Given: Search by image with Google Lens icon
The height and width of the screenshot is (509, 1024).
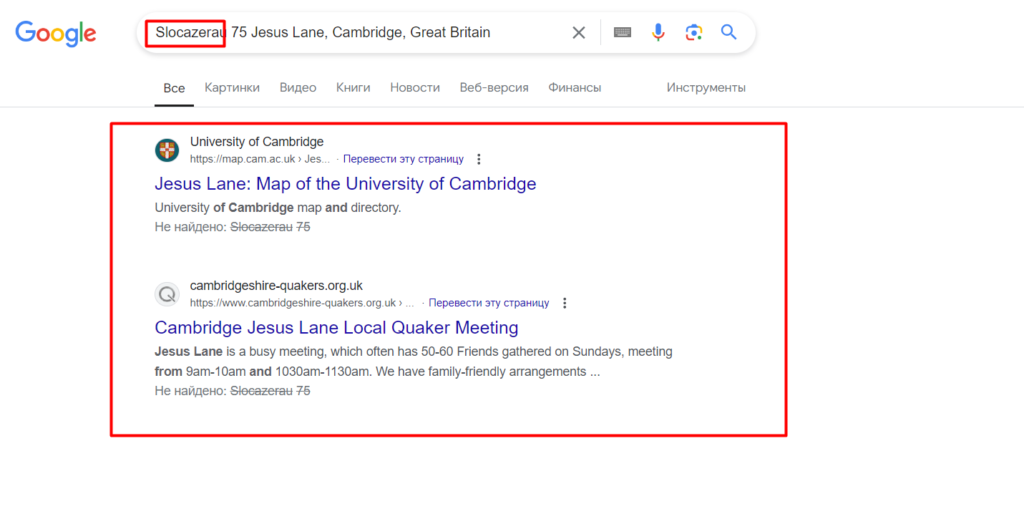Looking at the screenshot, I should coord(694,32).
